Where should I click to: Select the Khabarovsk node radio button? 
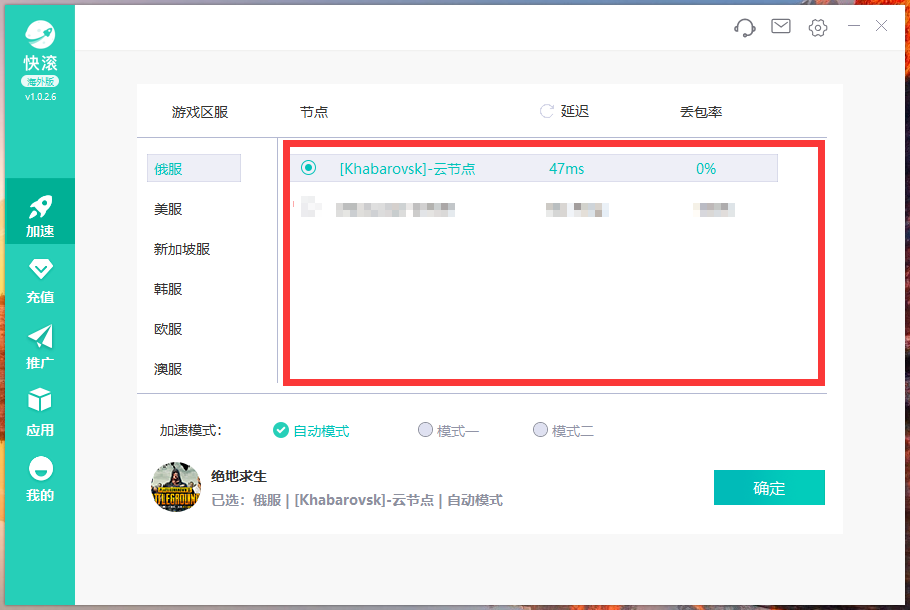click(308, 168)
